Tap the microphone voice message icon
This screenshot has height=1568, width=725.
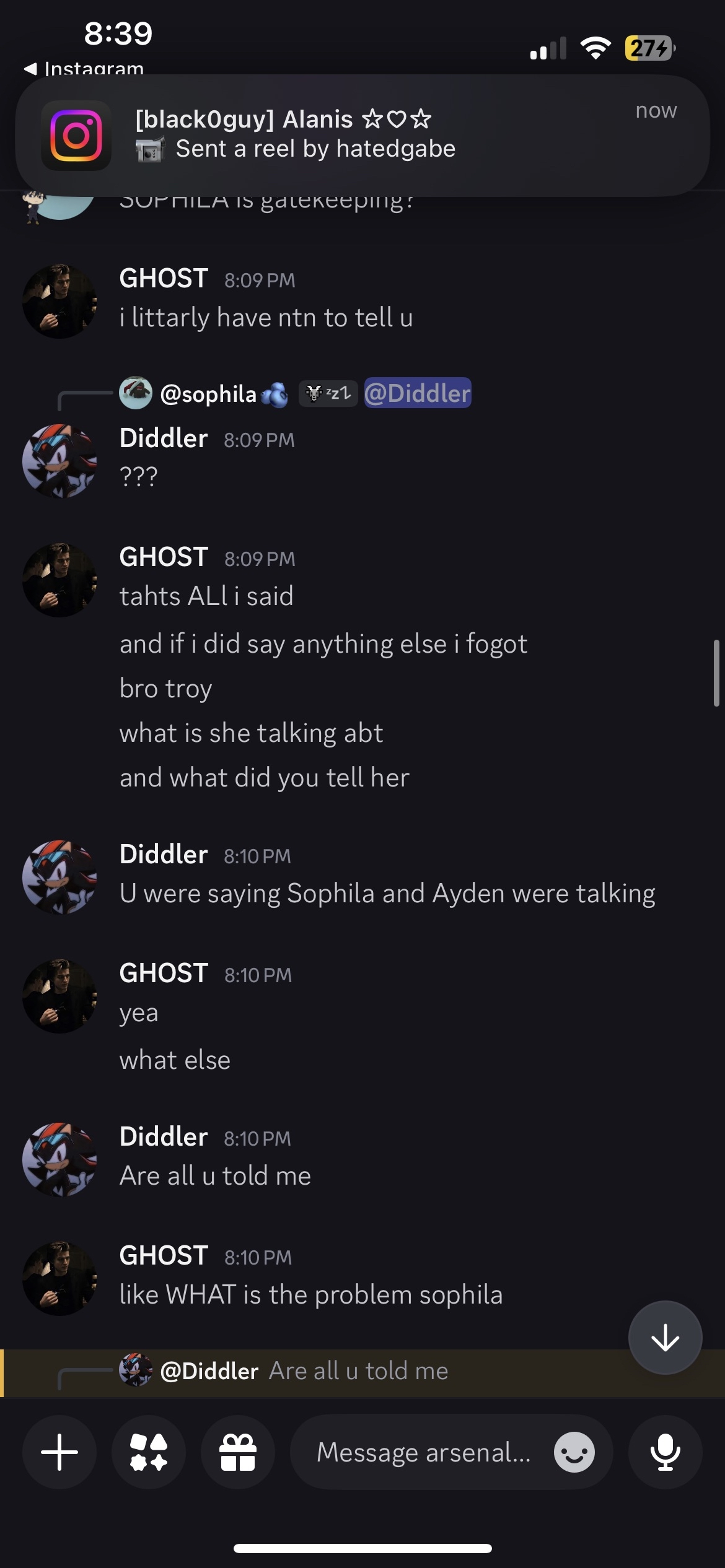click(x=665, y=1452)
